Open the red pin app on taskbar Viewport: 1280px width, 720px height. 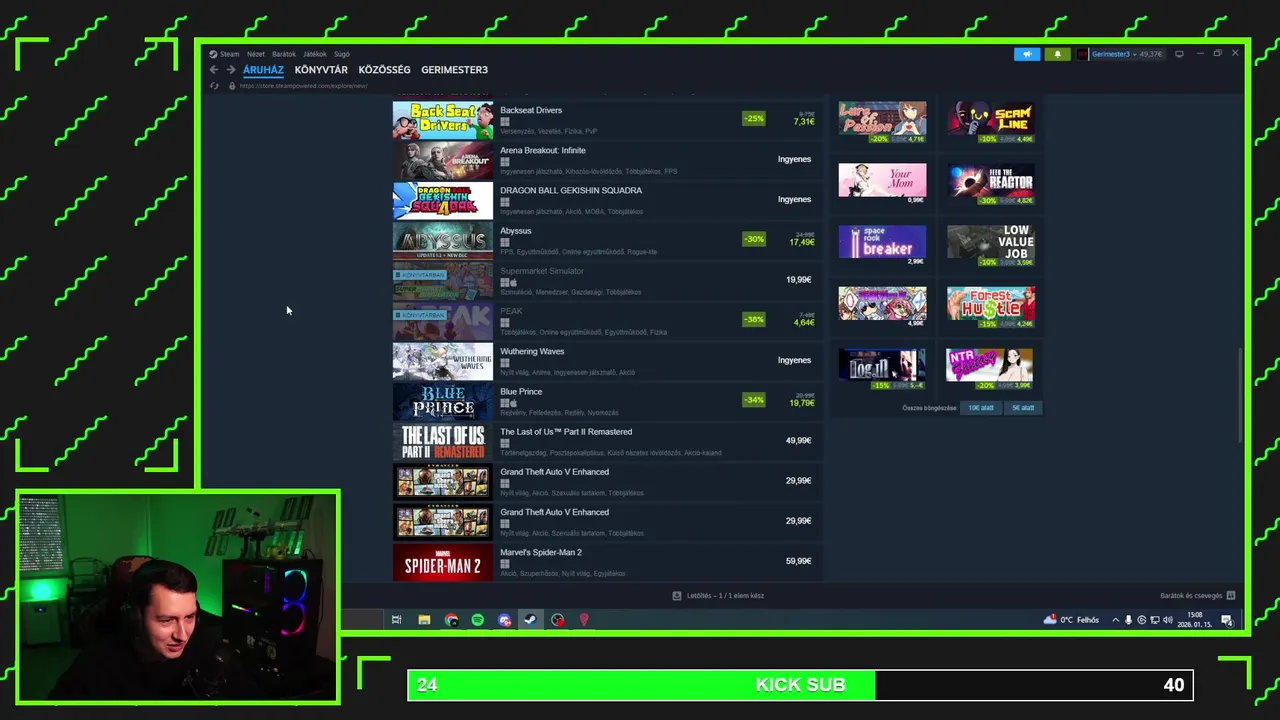point(584,620)
